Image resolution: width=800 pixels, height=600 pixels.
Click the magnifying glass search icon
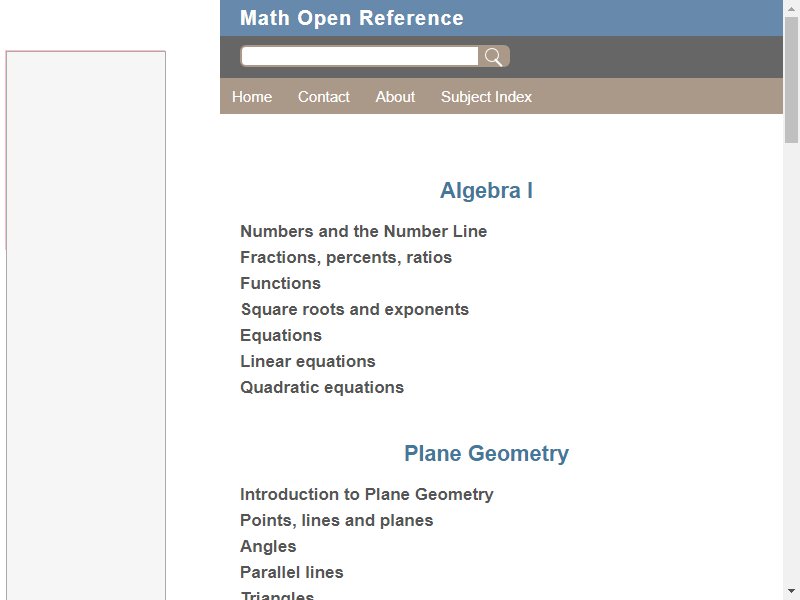494,57
